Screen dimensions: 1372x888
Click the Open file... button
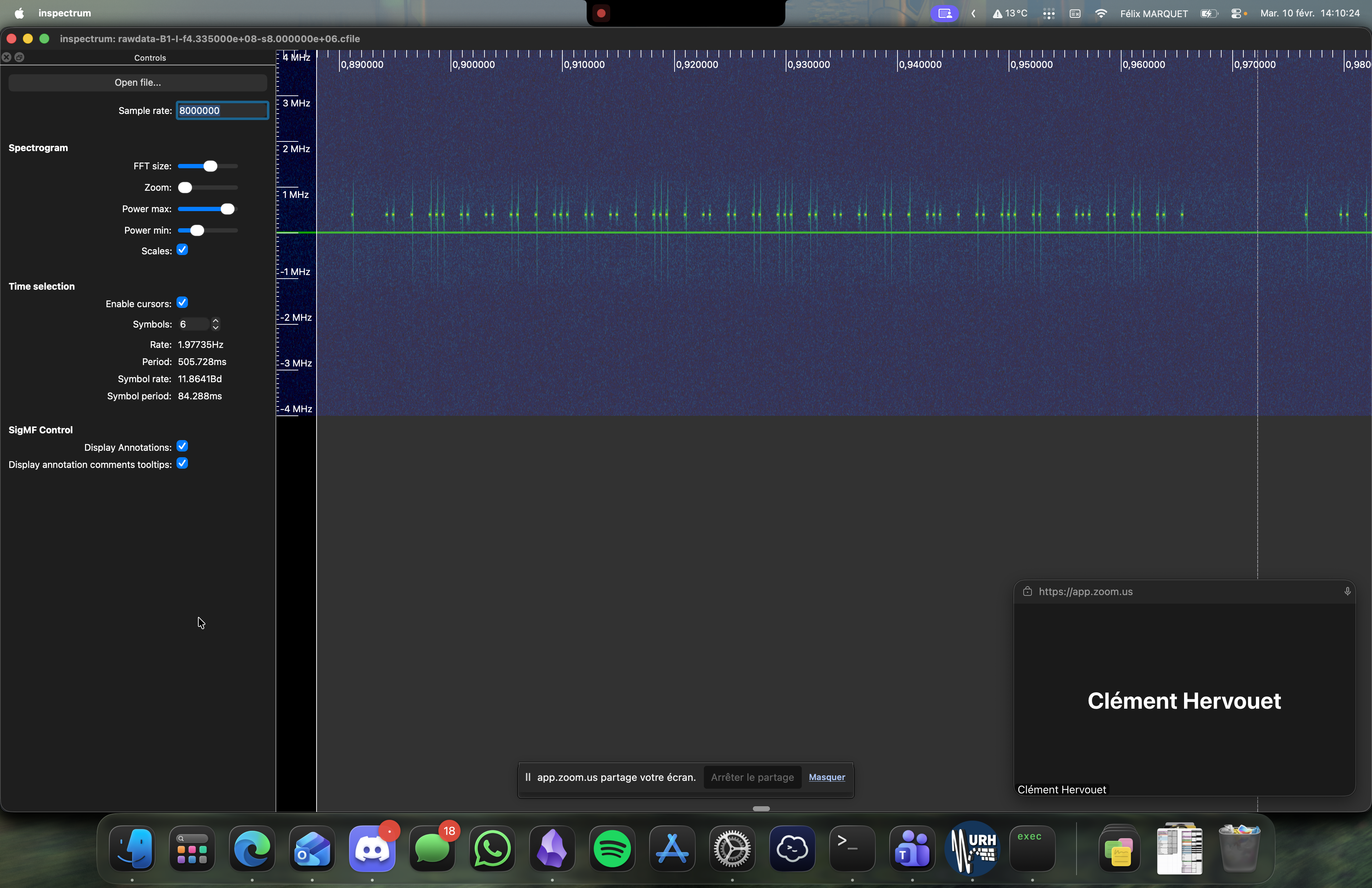pos(138,83)
